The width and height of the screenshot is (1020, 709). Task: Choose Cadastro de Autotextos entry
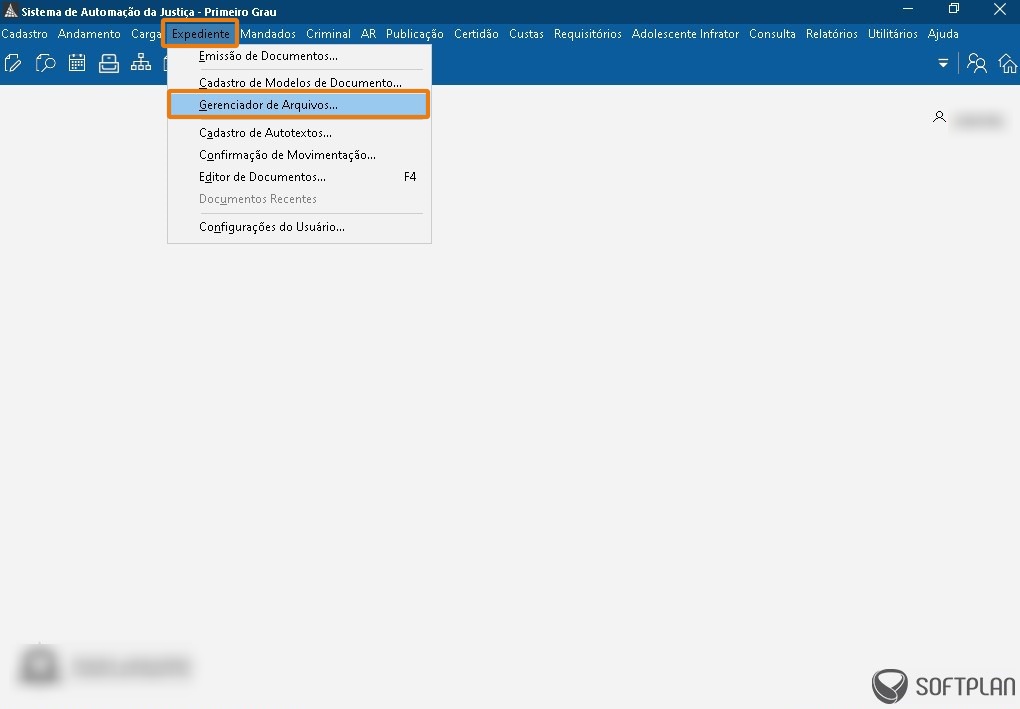pos(299,133)
